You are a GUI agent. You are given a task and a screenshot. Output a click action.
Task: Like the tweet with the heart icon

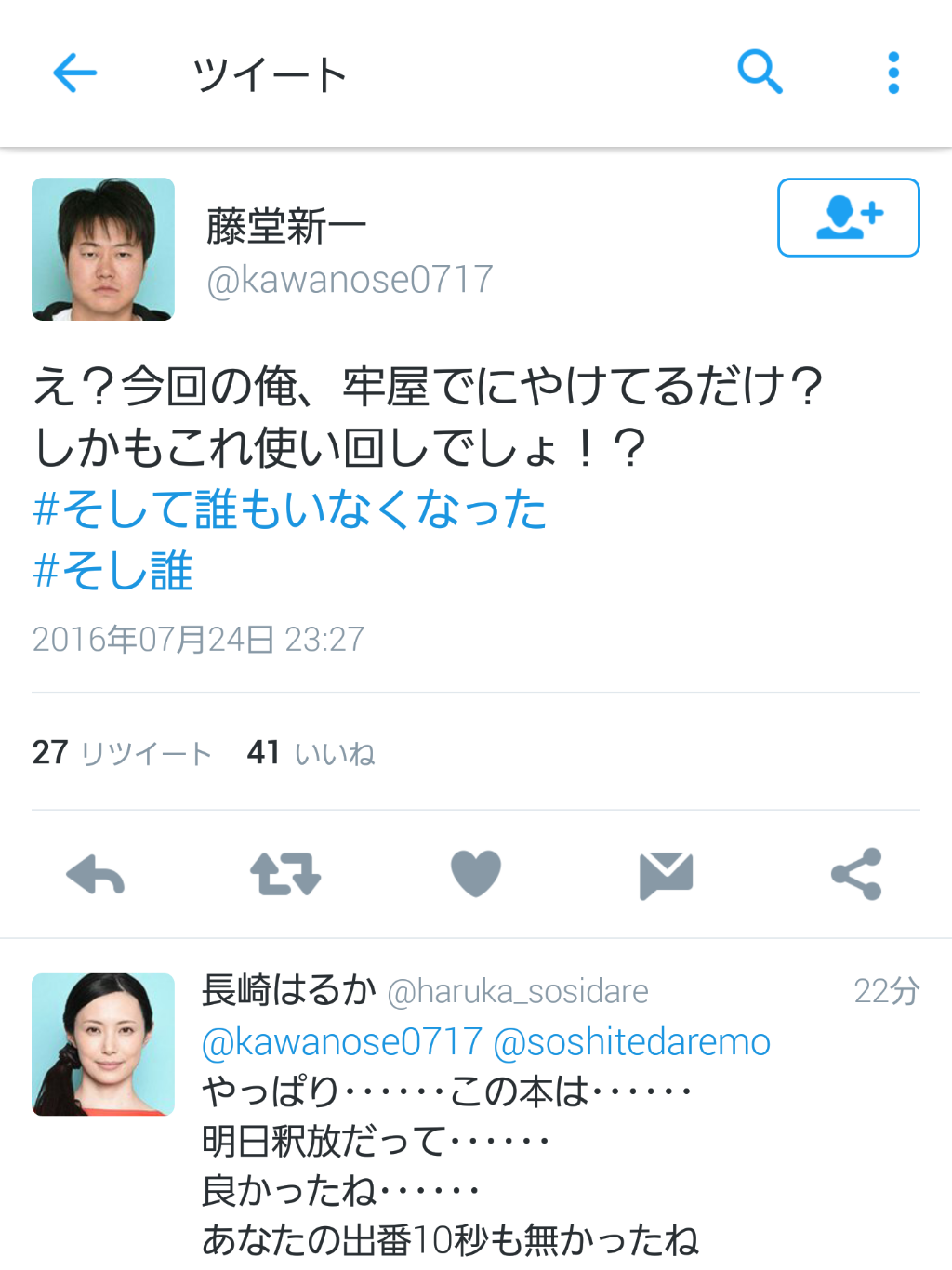click(x=476, y=874)
